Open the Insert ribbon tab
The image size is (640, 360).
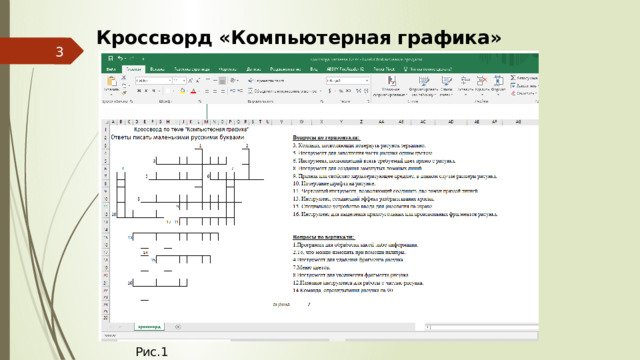tap(158, 69)
